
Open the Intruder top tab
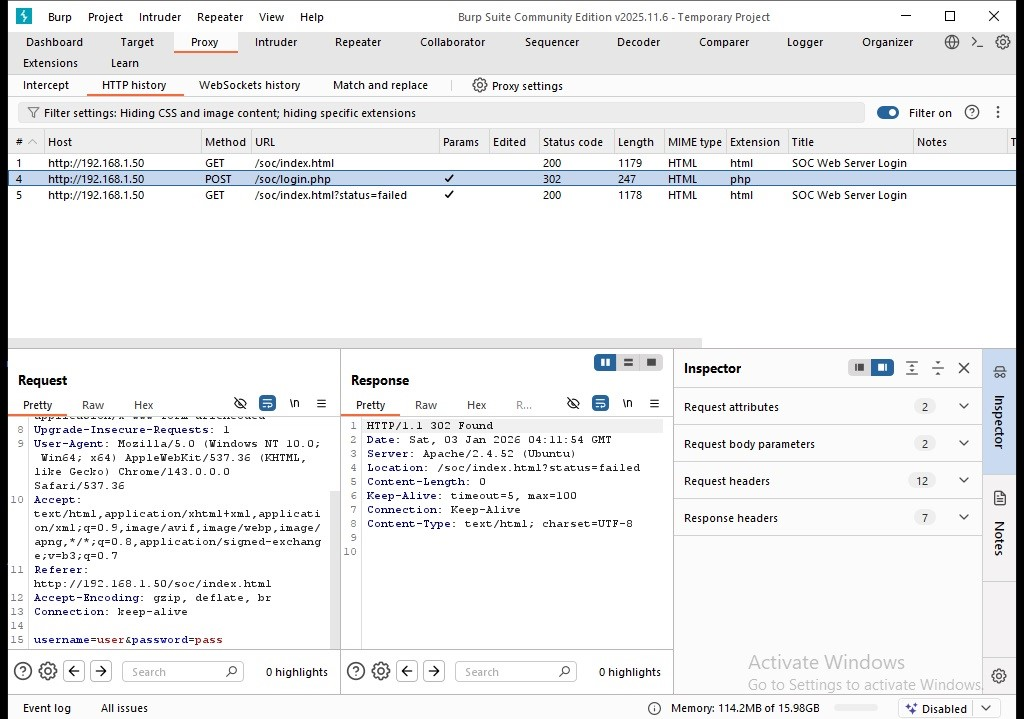pos(276,42)
